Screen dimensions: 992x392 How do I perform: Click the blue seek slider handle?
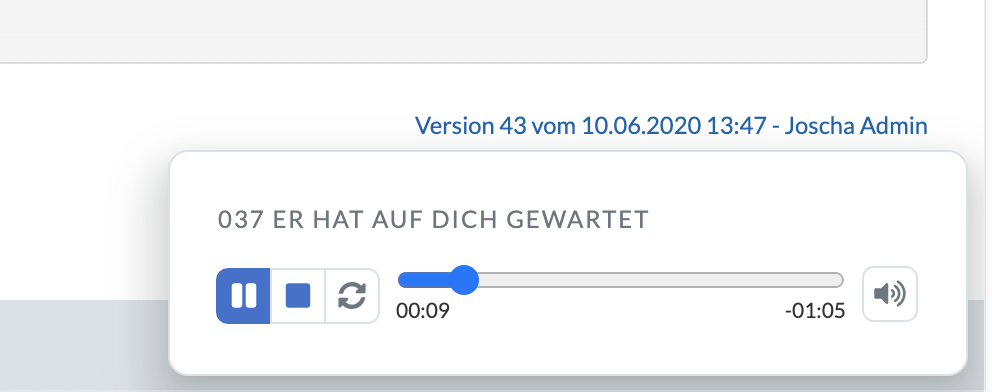[465, 280]
